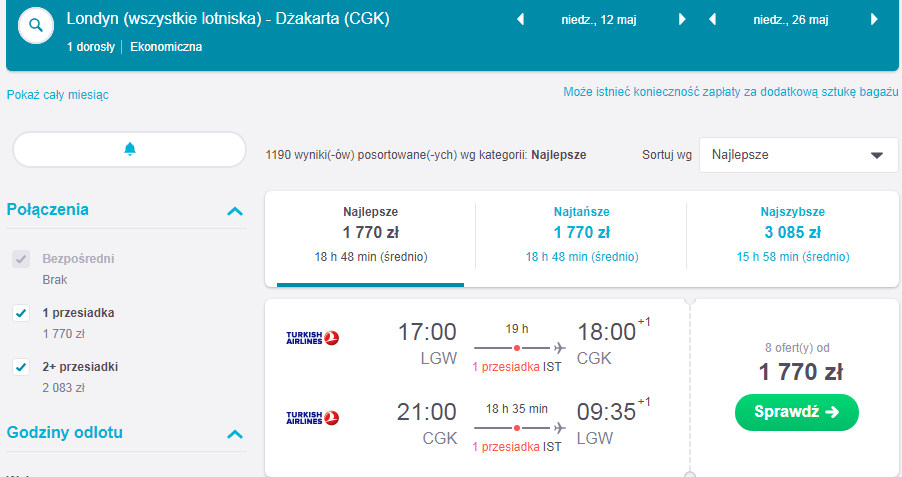Click the 8 ofert(y) od text
The width and height of the screenshot is (902, 477).
797,348
